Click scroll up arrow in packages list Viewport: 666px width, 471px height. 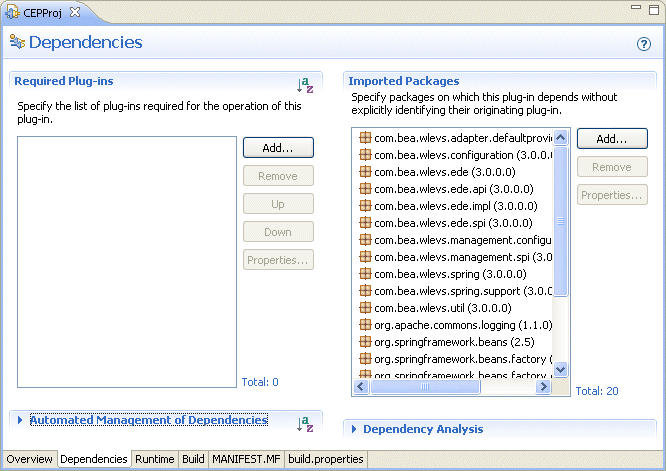(x=560, y=138)
